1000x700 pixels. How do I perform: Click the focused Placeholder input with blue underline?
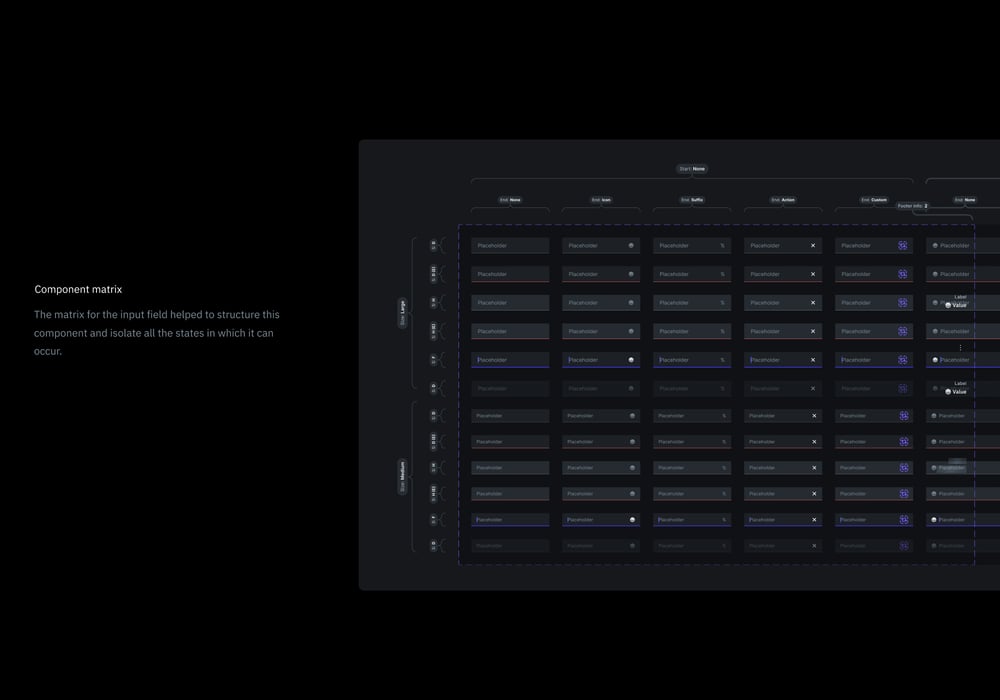pyautogui.click(x=510, y=359)
